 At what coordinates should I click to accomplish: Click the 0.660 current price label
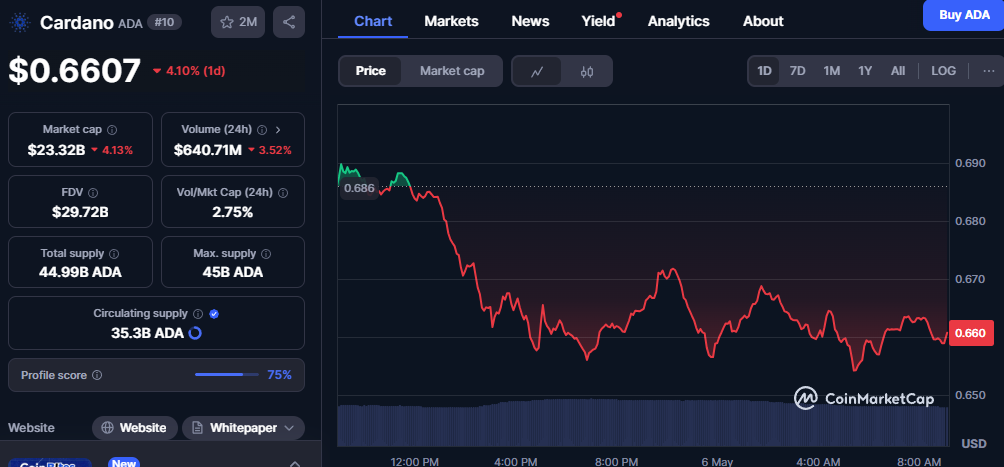coord(972,333)
